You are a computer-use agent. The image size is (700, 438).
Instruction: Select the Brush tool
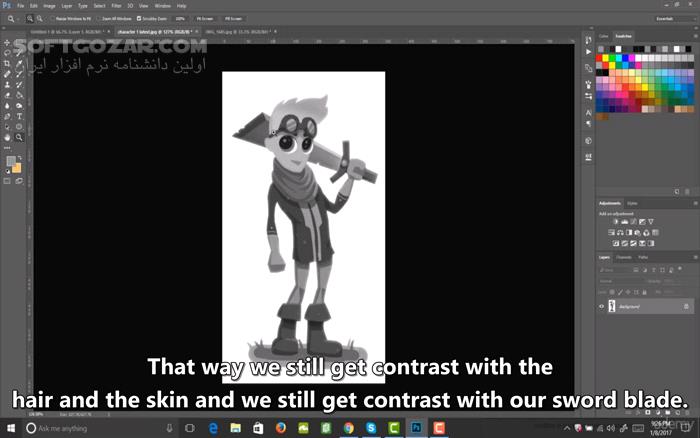click(19, 74)
